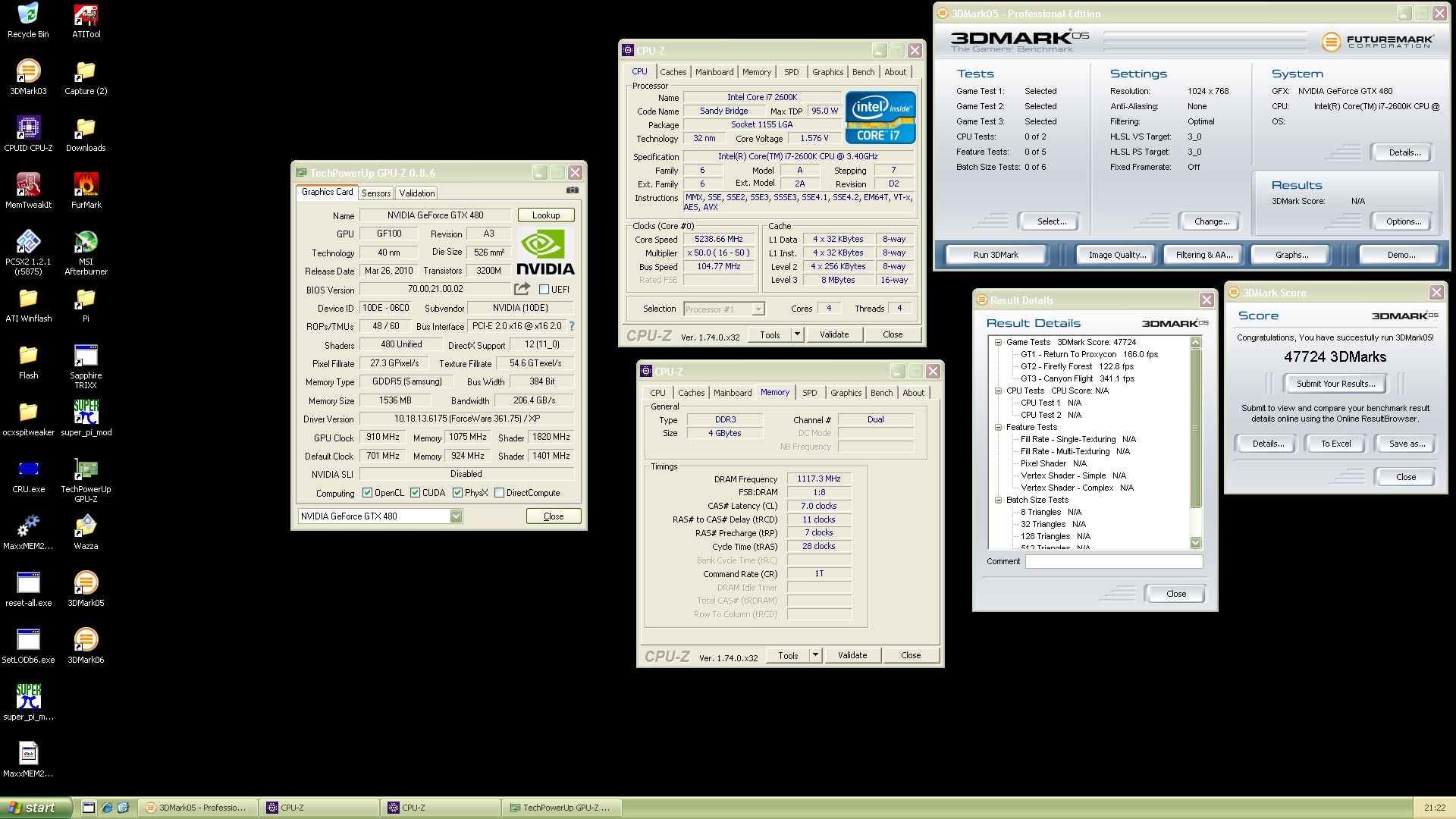Open the Tools dropdown arrow in lower CPU-Z
Screen dimensions: 1456x819
tap(815, 655)
